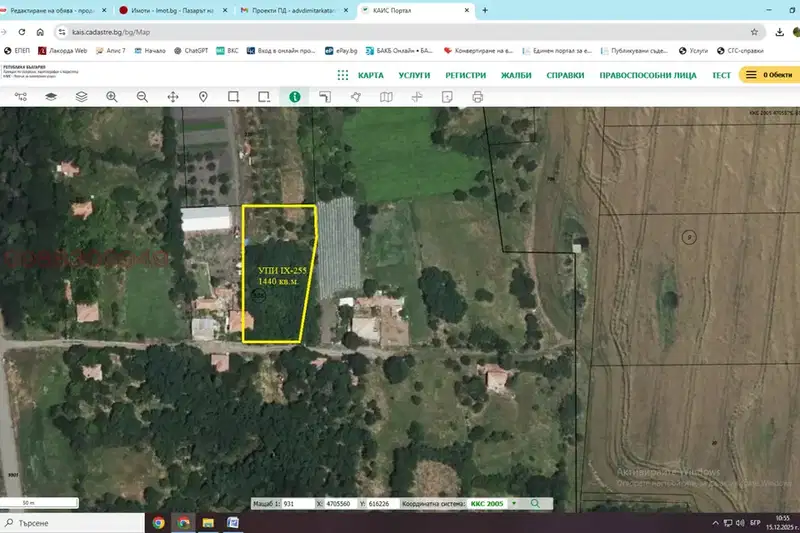
Task: Open the Word icon in taskbar
Action: tap(233, 523)
